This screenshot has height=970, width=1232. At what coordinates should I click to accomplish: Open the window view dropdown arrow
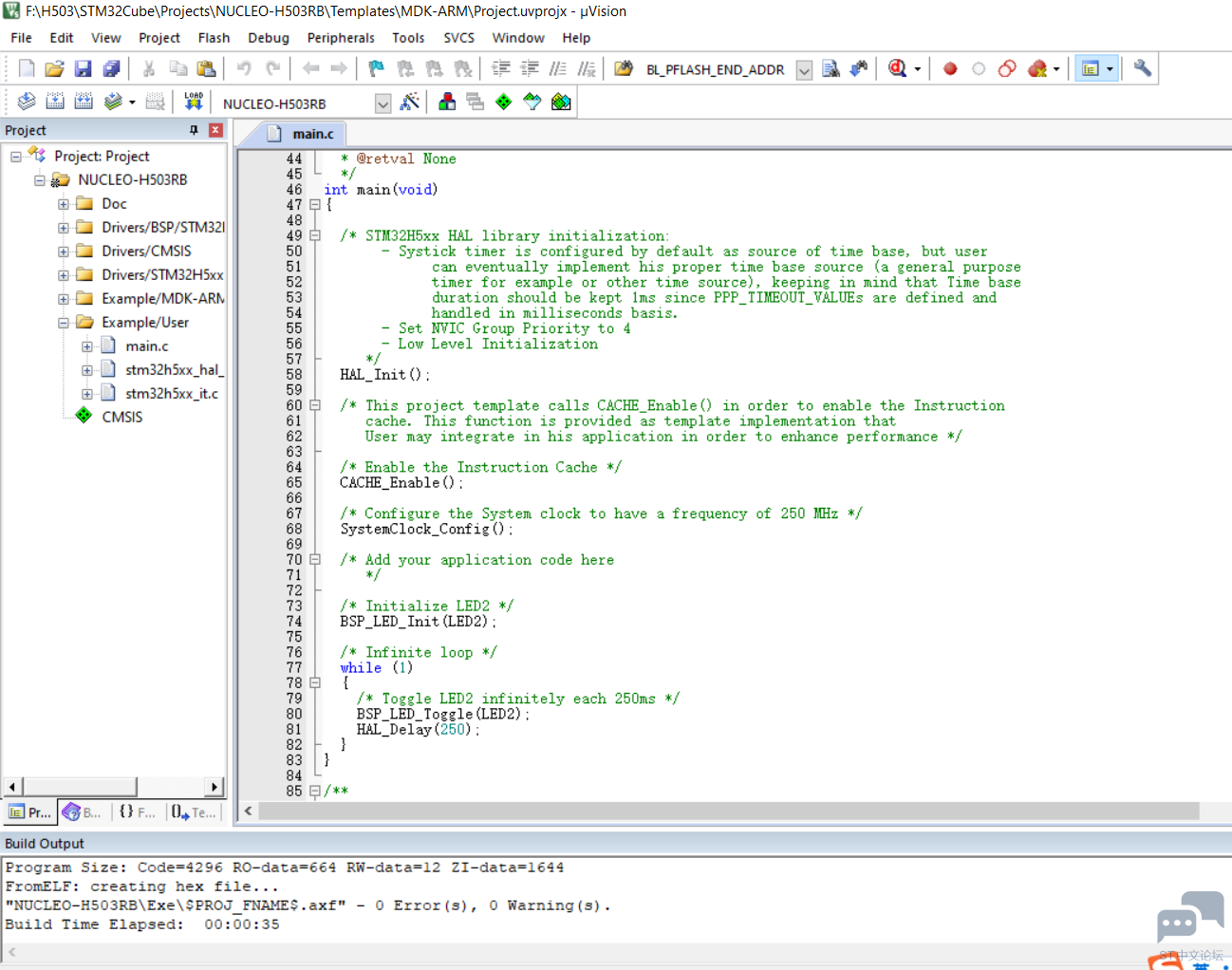(x=1110, y=69)
